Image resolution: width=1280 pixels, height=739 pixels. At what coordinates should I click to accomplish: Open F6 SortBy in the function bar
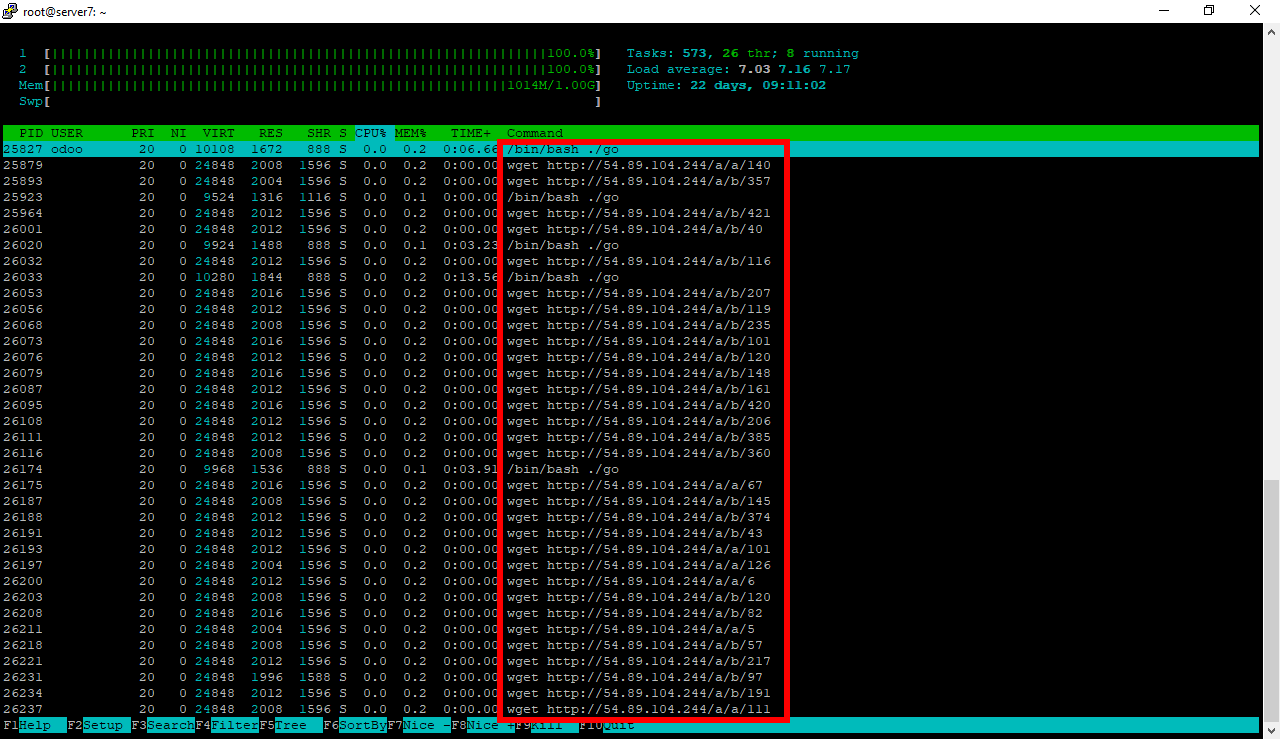(x=354, y=725)
